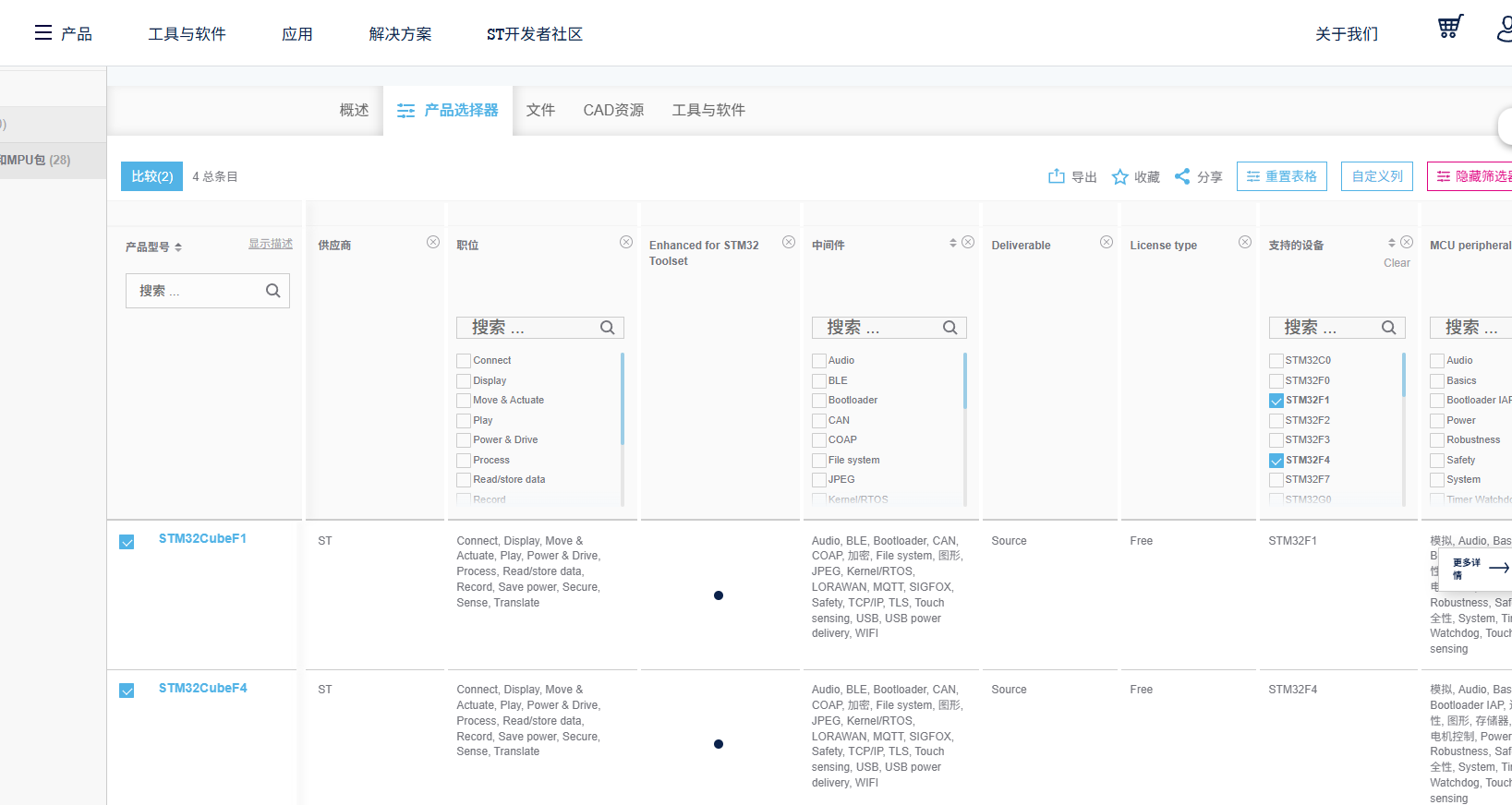Open the hamburger menu beside 产品
Image resolution: width=1512 pixels, height=805 pixels.
pyautogui.click(x=43, y=33)
